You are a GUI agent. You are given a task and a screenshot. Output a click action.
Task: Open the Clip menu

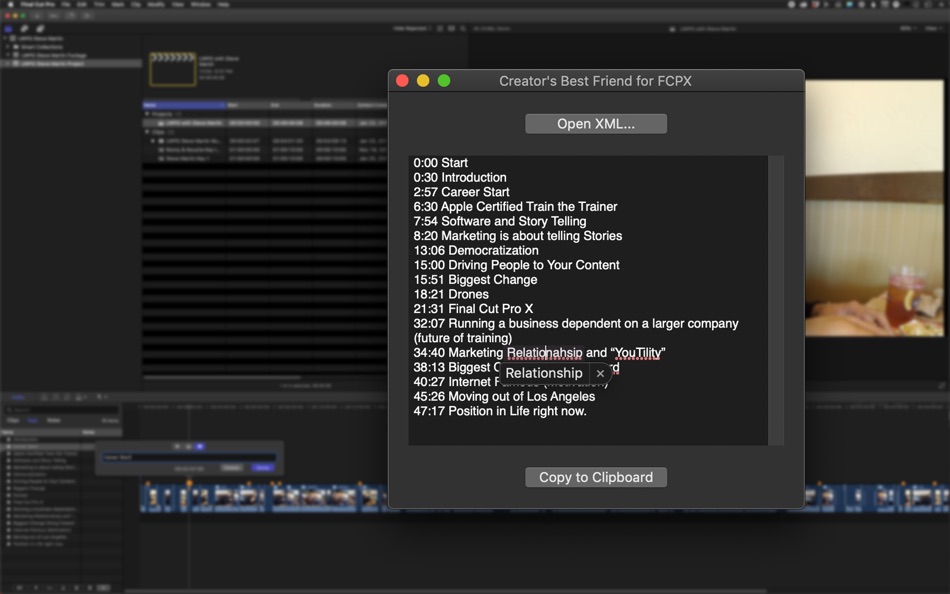pyautogui.click(x=136, y=4)
